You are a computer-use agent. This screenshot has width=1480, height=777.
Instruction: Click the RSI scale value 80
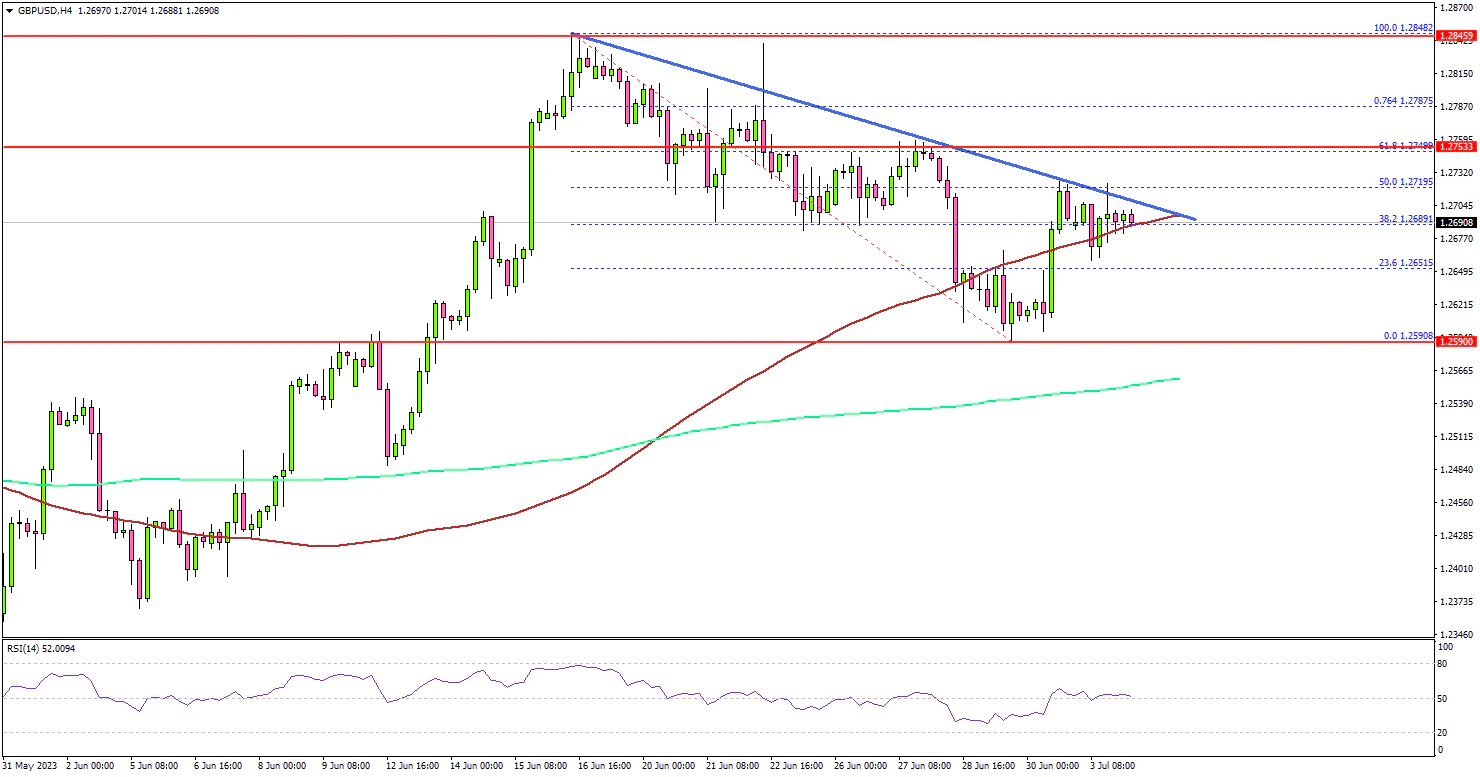tap(1443, 663)
